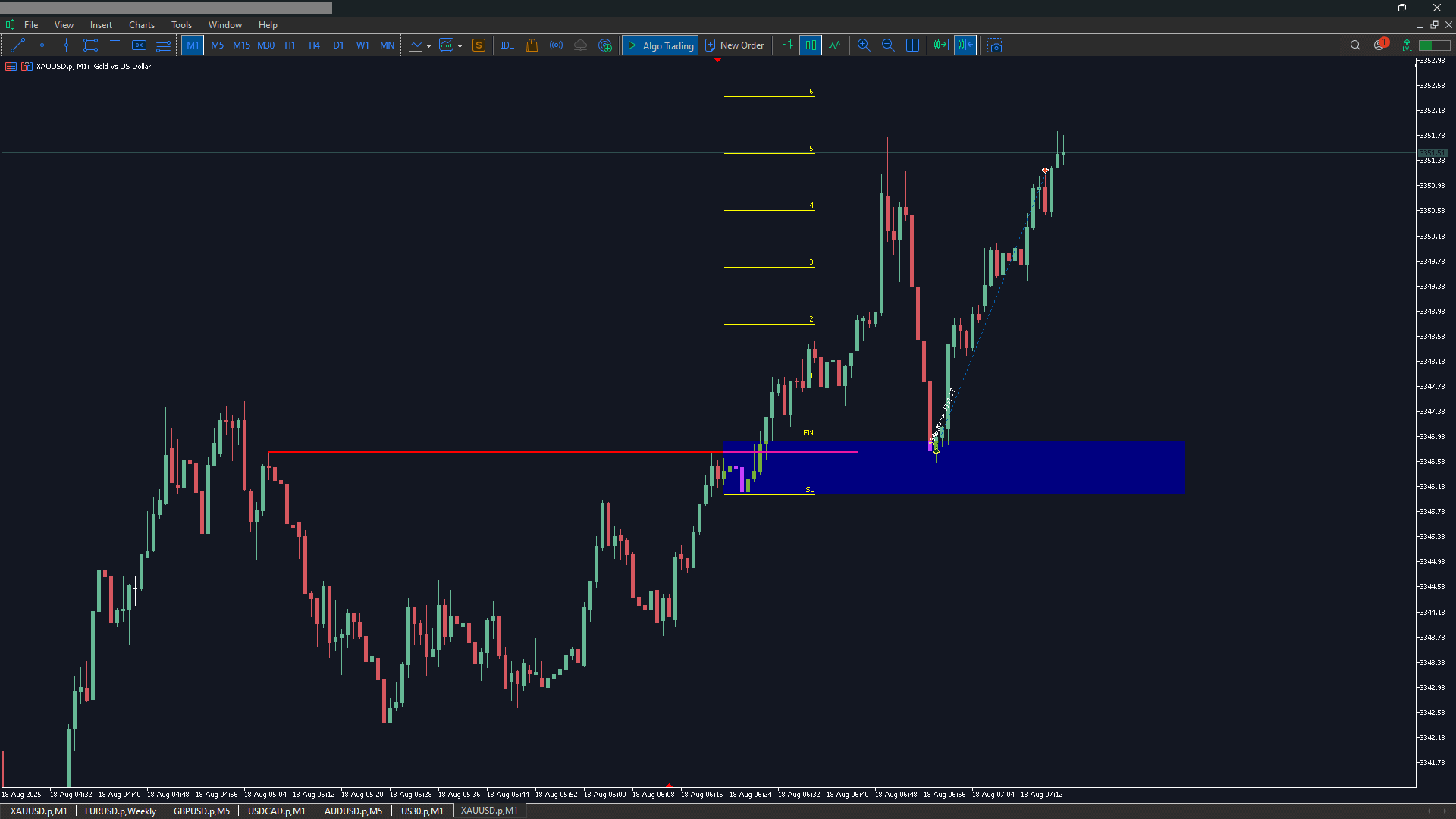Open the Market shopping bag icon

point(532,45)
